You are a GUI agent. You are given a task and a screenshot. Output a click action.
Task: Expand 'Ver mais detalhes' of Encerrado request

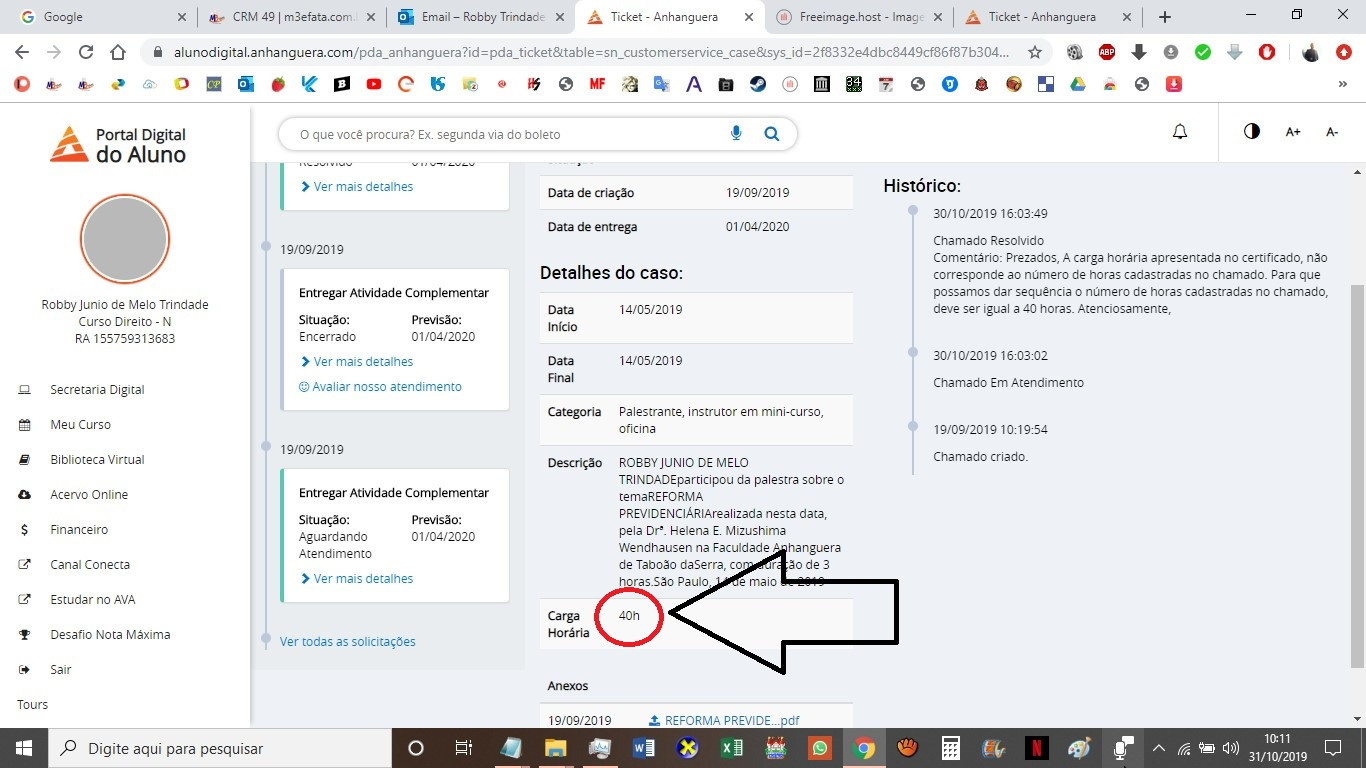click(x=356, y=362)
